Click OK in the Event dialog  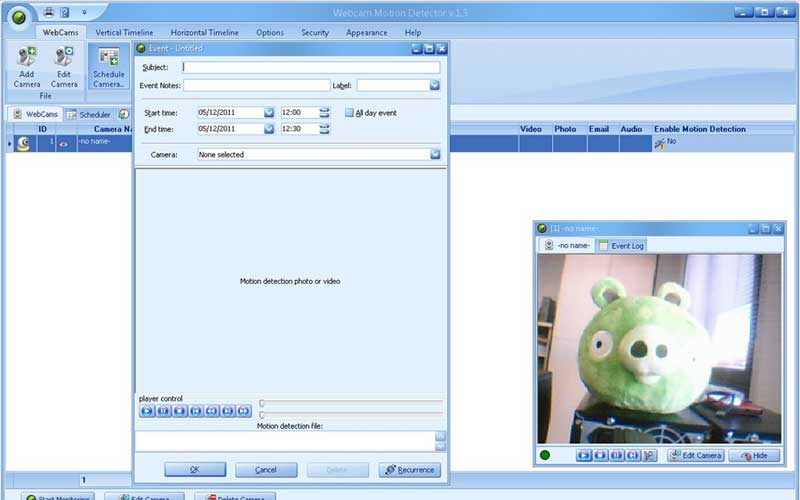click(195, 469)
